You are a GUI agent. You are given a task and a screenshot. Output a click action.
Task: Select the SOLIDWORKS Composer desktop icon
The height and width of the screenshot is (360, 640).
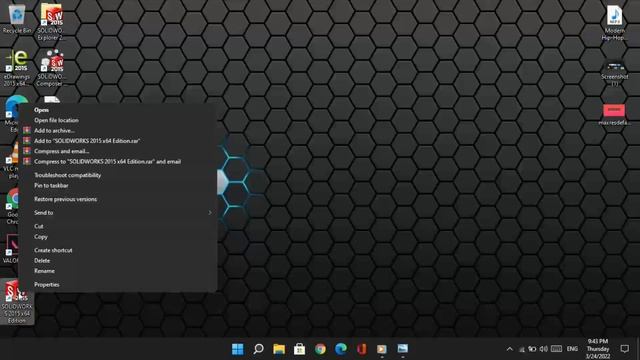[51, 67]
